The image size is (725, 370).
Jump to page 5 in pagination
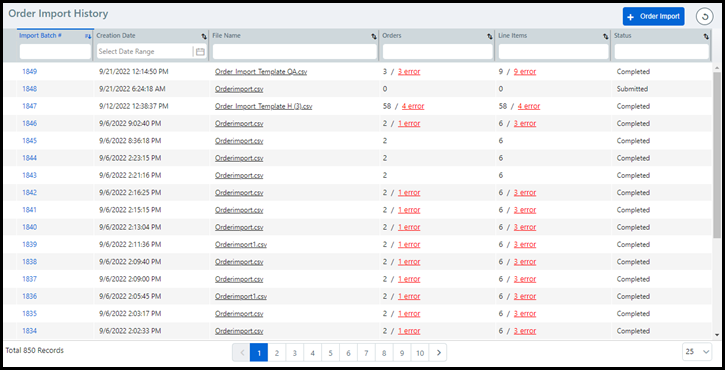330,353
